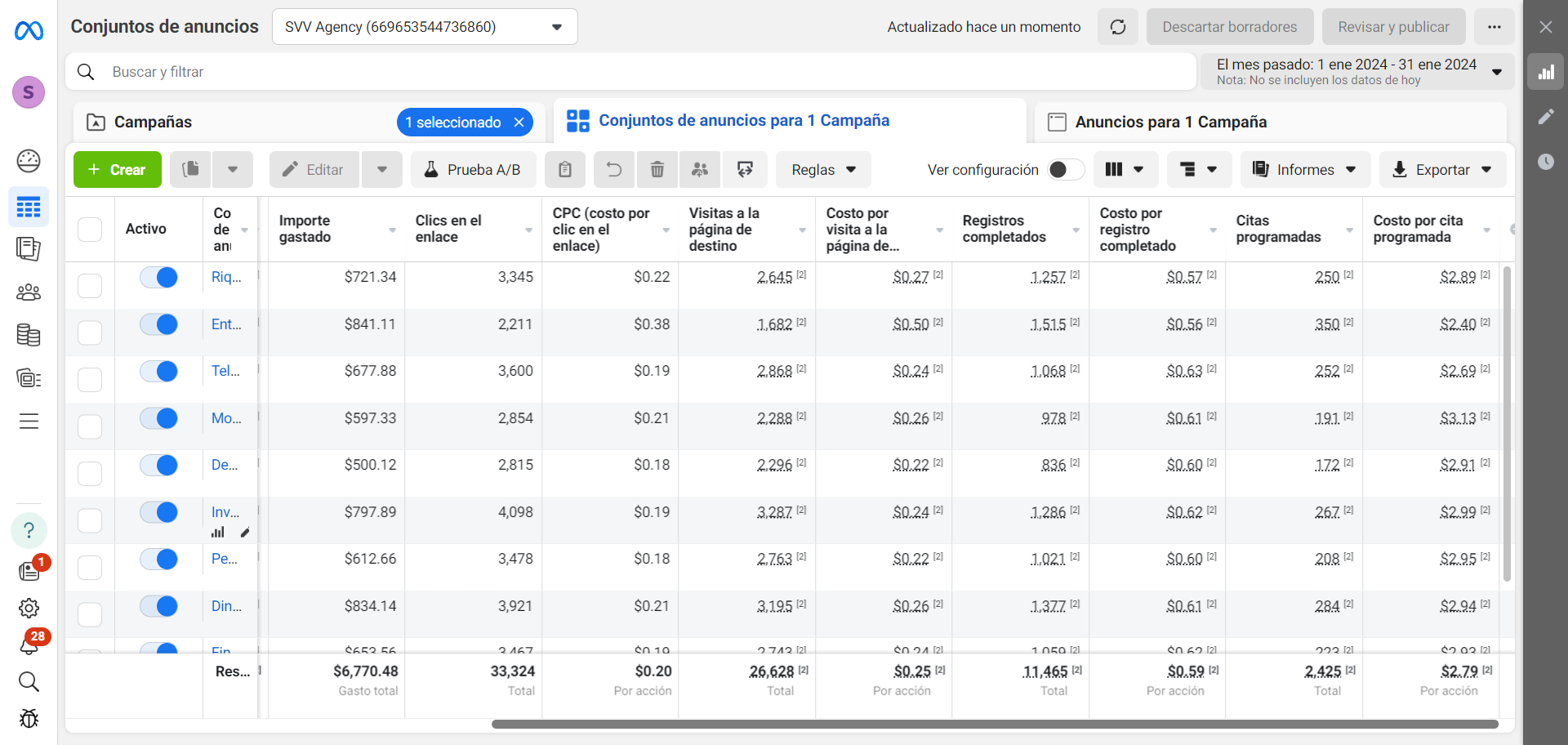Sort by the Citas programadas column header
1568x745 pixels.
point(1294,230)
